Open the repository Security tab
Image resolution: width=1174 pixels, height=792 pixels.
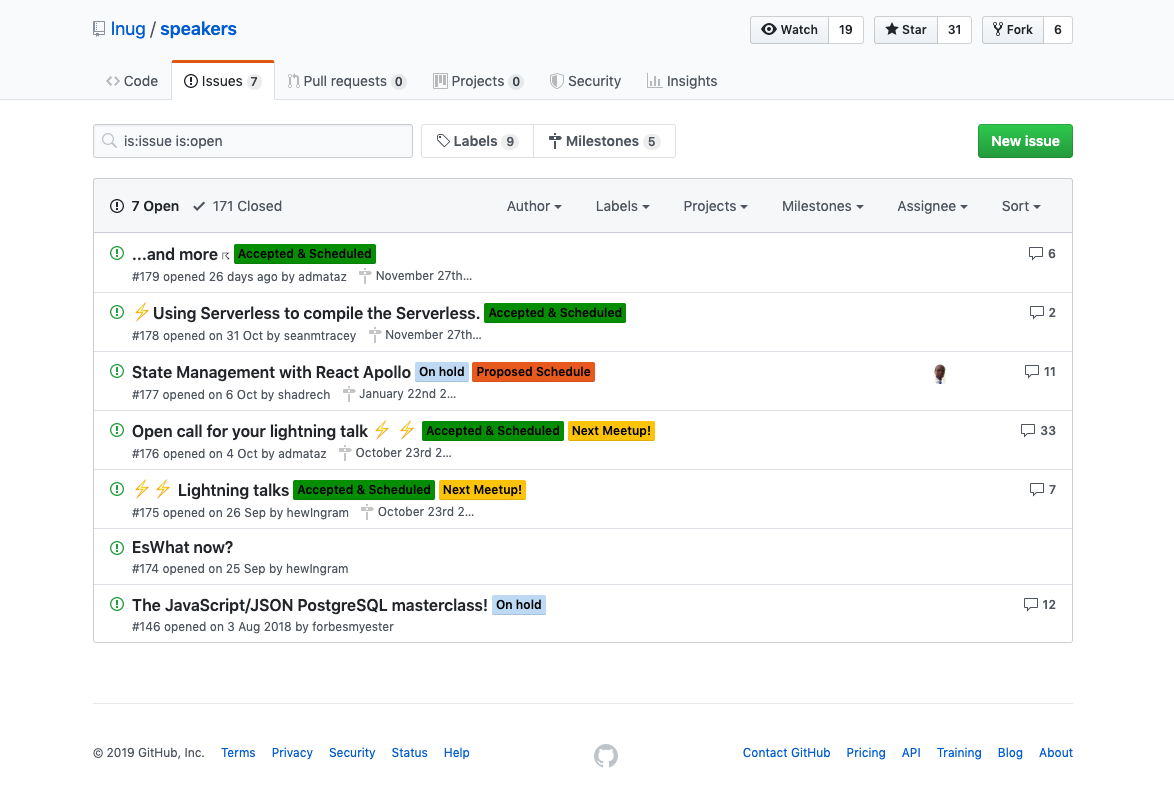click(585, 81)
